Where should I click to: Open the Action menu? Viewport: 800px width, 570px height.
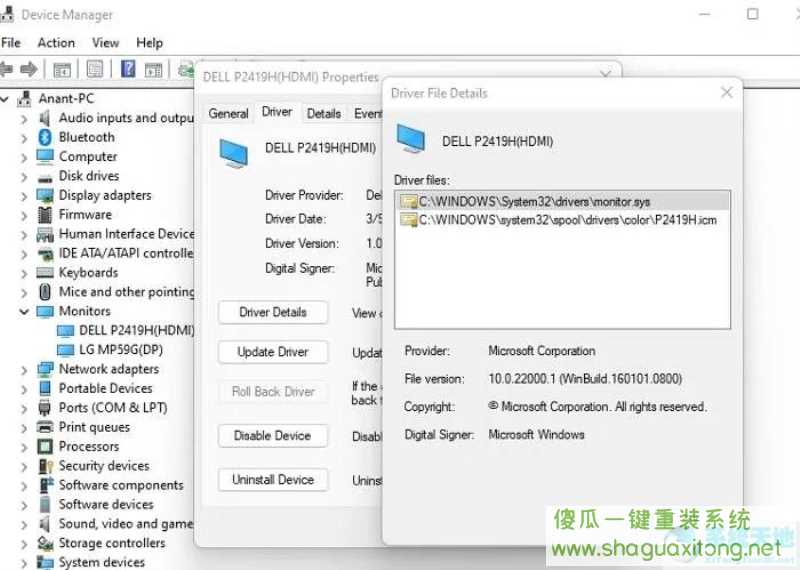click(56, 43)
